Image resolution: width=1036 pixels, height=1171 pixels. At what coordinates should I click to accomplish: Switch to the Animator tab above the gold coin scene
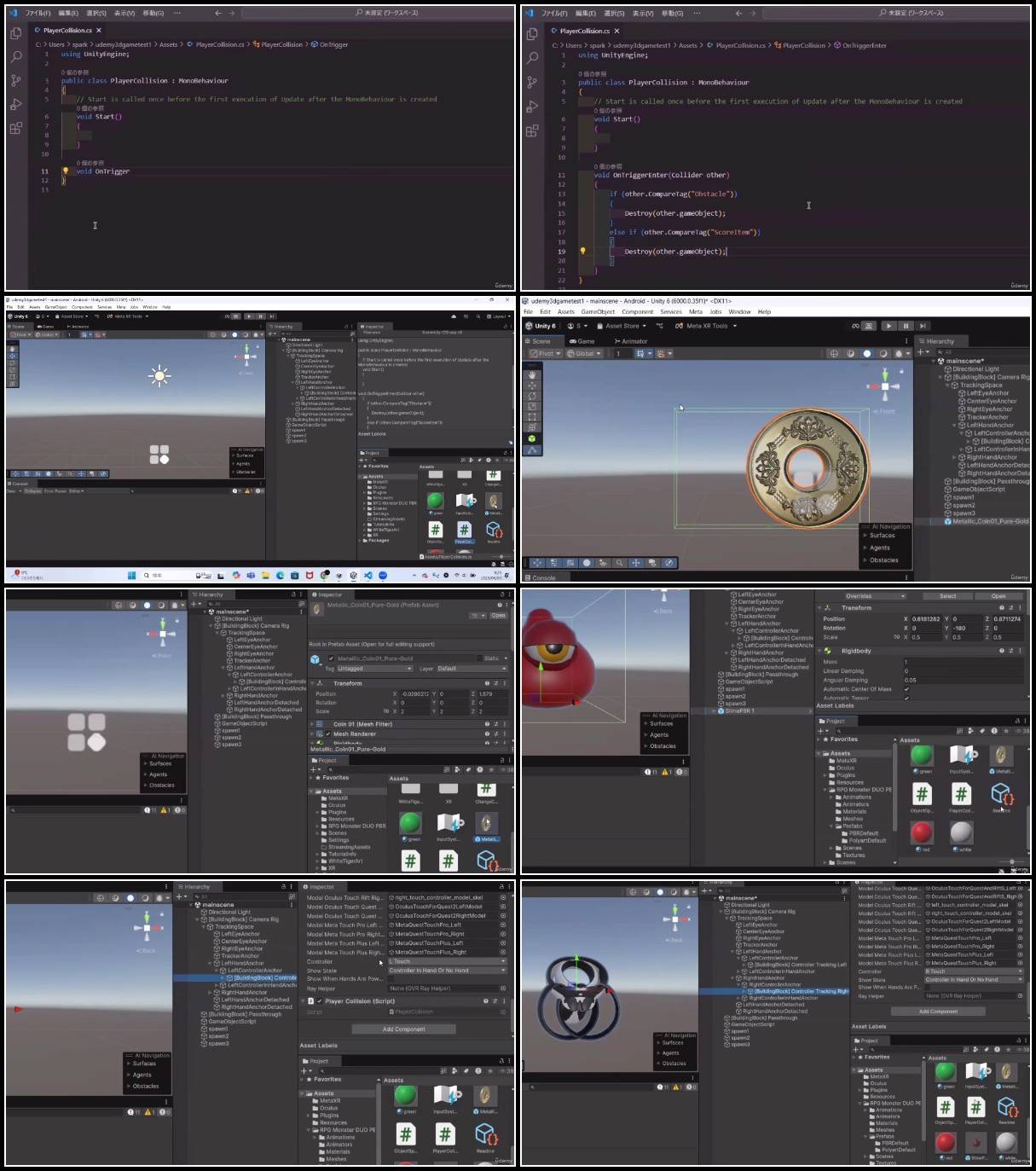[x=630, y=341]
